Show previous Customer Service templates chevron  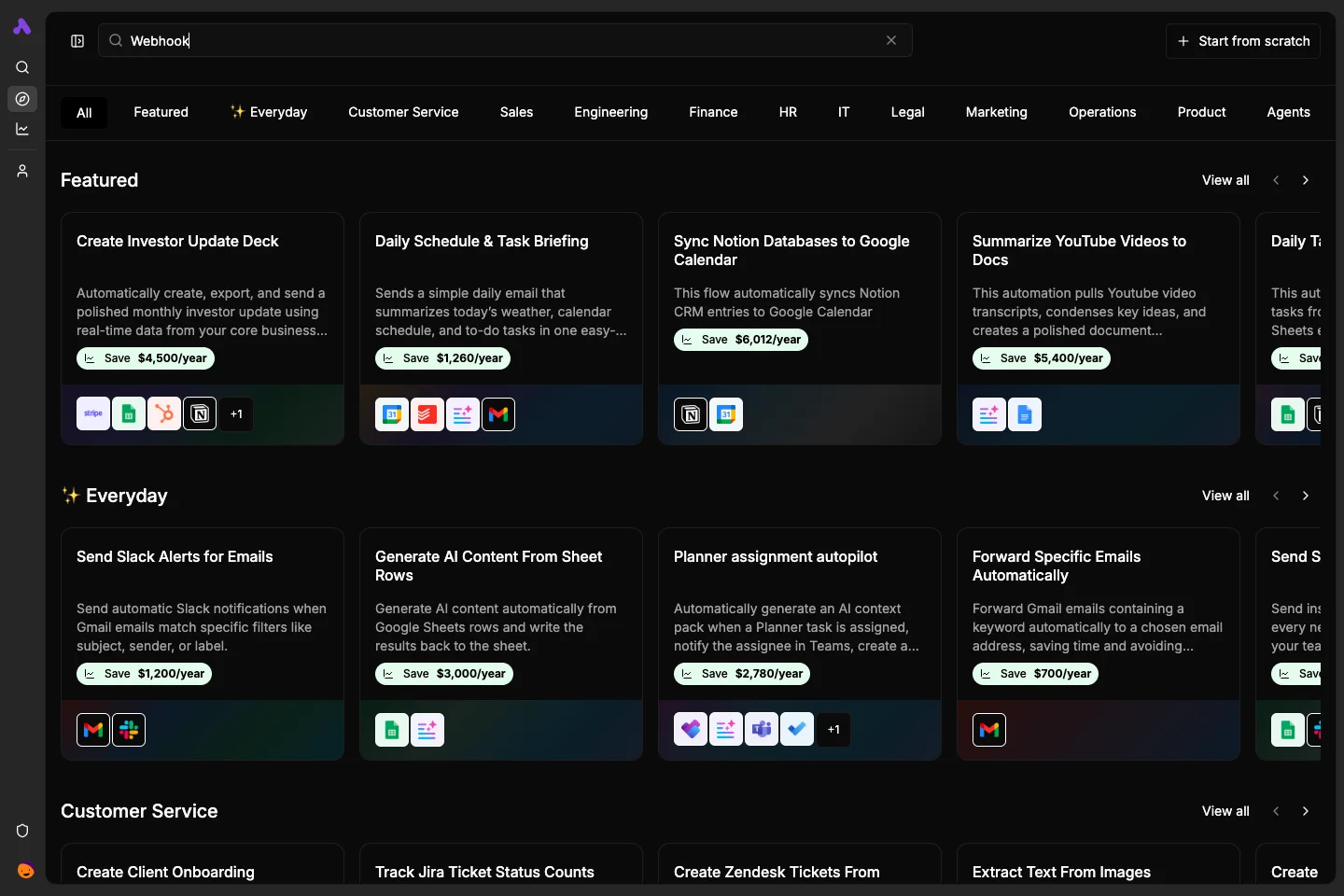1276,811
